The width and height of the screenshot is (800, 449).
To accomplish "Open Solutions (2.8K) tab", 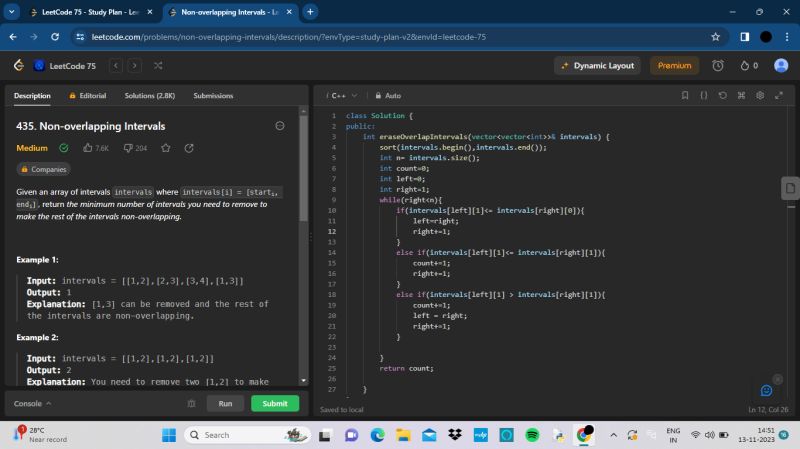I will point(149,95).
